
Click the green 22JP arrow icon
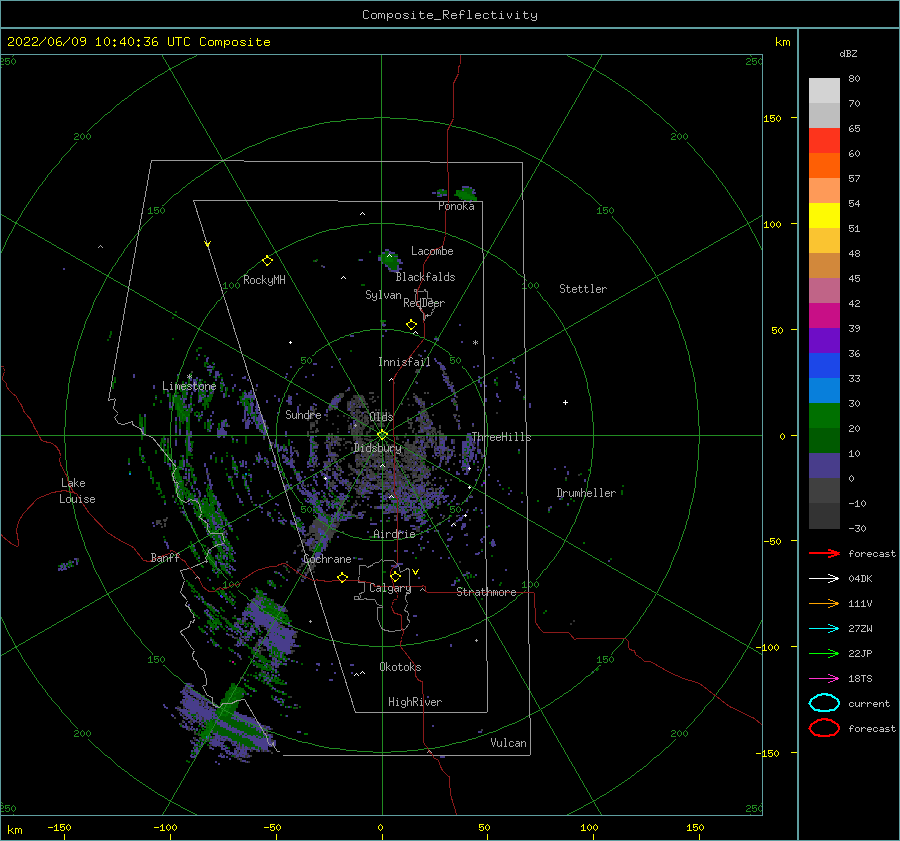coord(824,653)
